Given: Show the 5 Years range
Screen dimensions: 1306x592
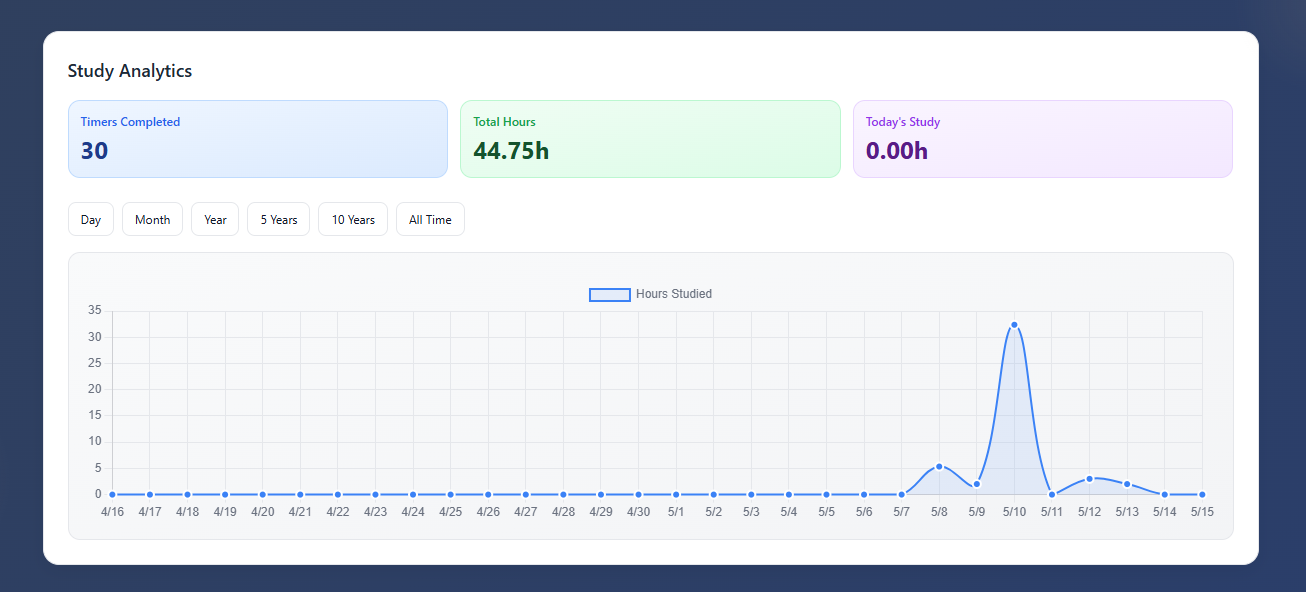Looking at the screenshot, I should pyautogui.click(x=279, y=219).
